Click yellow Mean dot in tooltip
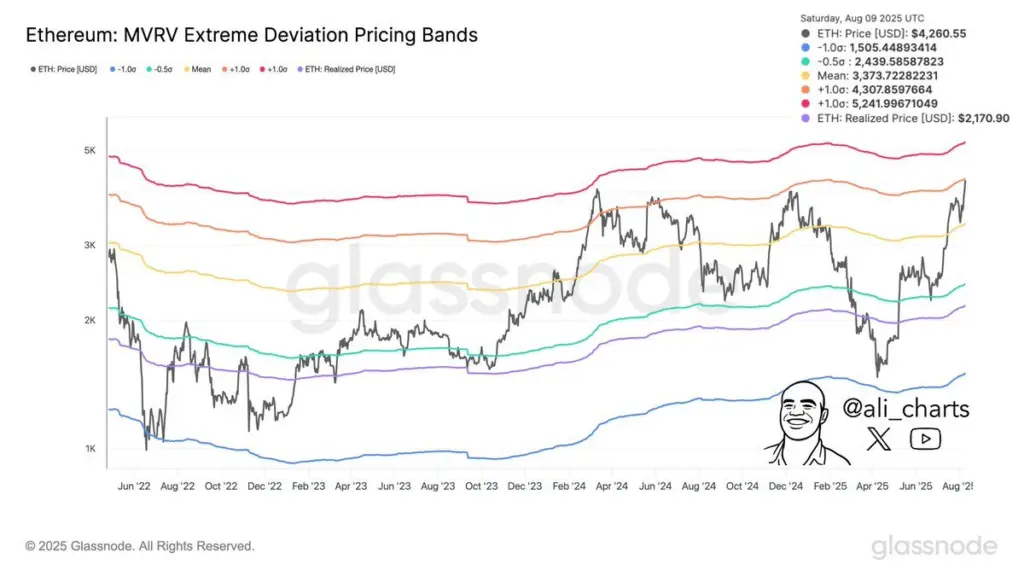The height and width of the screenshot is (576, 1024). click(808, 76)
